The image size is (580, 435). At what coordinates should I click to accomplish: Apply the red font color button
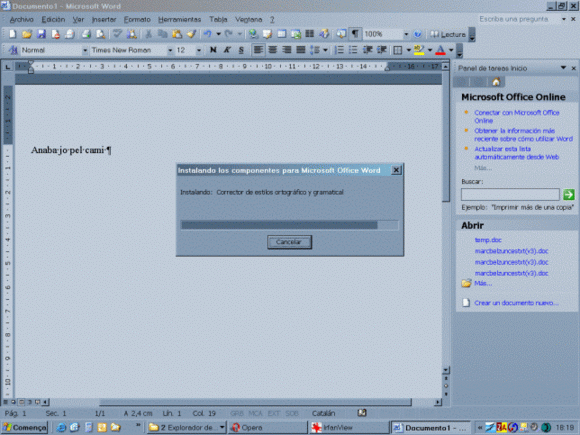[440, 50]
